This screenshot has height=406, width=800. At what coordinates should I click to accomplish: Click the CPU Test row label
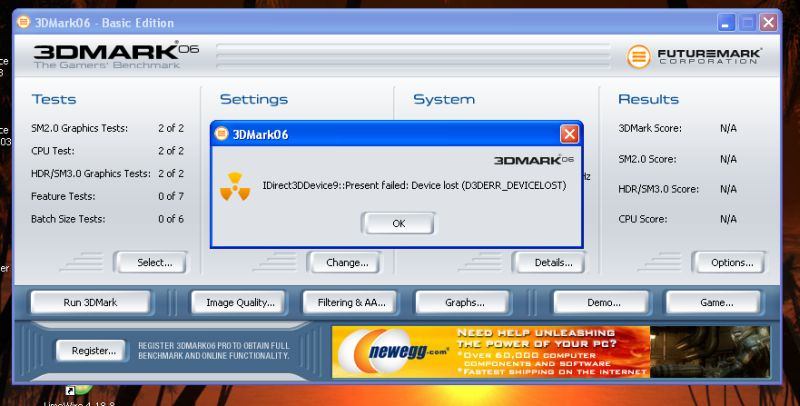(x=53, y=151)
